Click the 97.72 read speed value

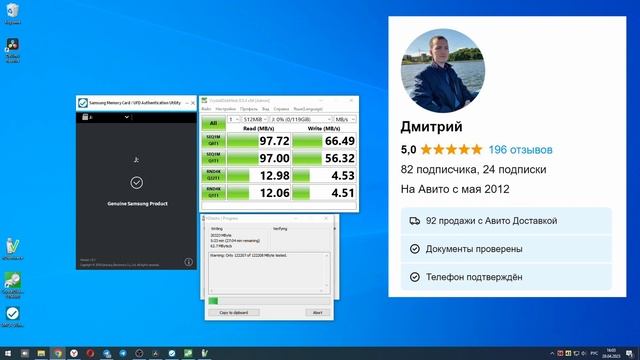coord(274,141)
